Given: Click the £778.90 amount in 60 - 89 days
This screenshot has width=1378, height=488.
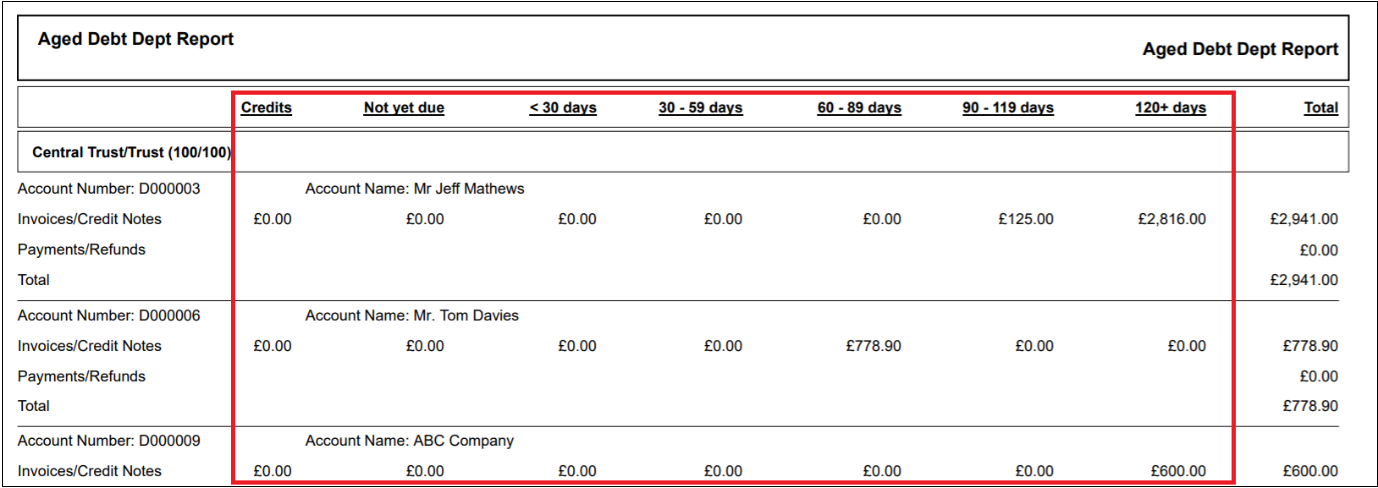Looking at the screenshot, I should (873, 346).
